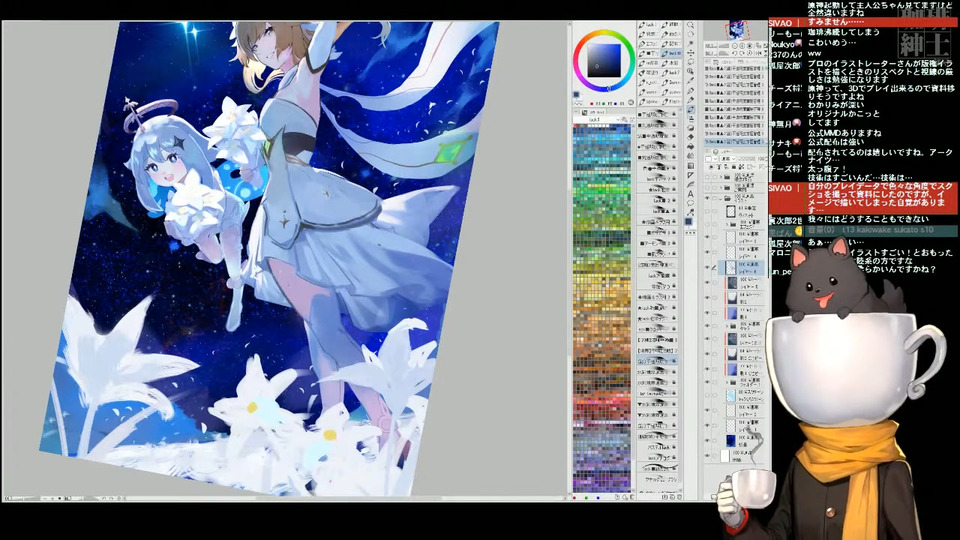Click Navigator rotate right icon
The width and height of the screenshot is (960, 540).
pyautogui.click(x=742, y=53)
